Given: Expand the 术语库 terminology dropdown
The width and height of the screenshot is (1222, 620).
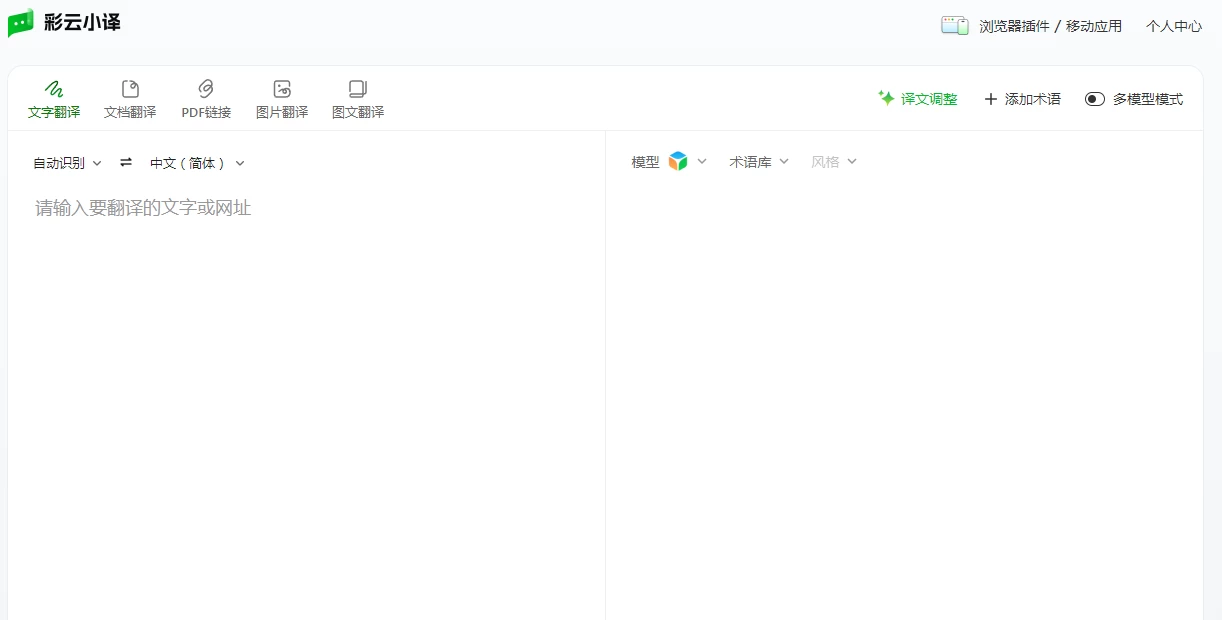Looking at the screenshot, I should 758,161.
